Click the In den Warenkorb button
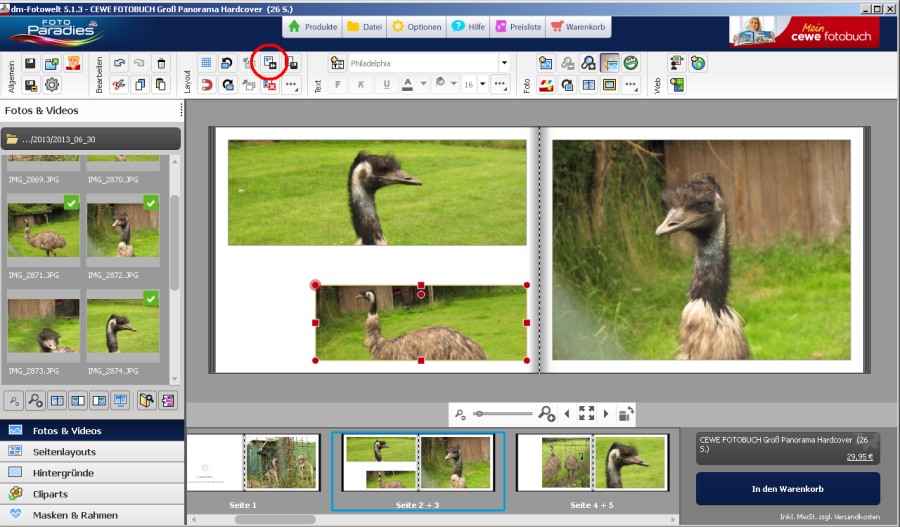Viewport: 900px width, 527px height. 787,488
